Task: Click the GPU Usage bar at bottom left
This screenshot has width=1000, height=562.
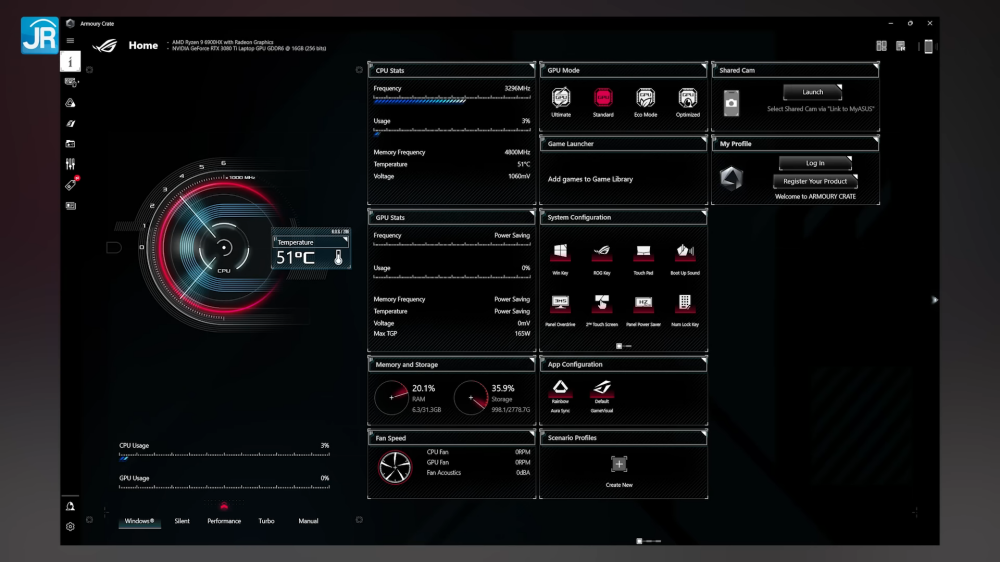Action: click(x=224, y=487)
